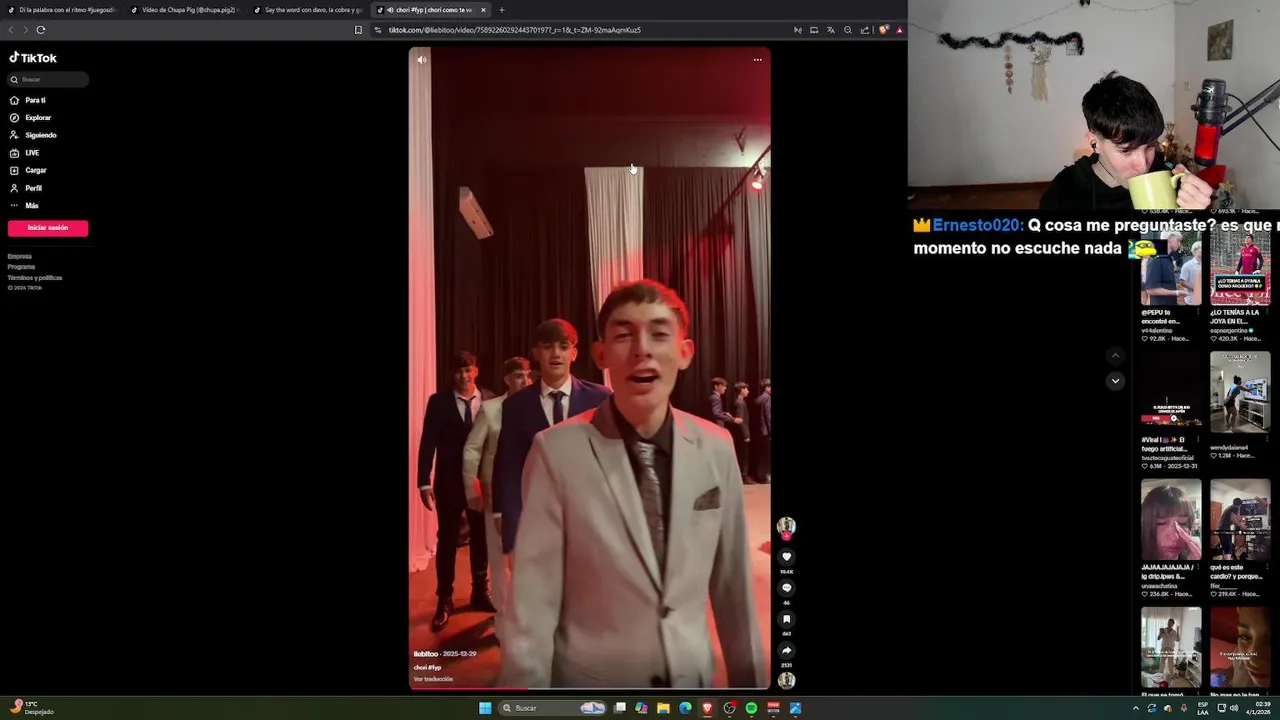Open the Para ti feed

(x=28, y=100)
